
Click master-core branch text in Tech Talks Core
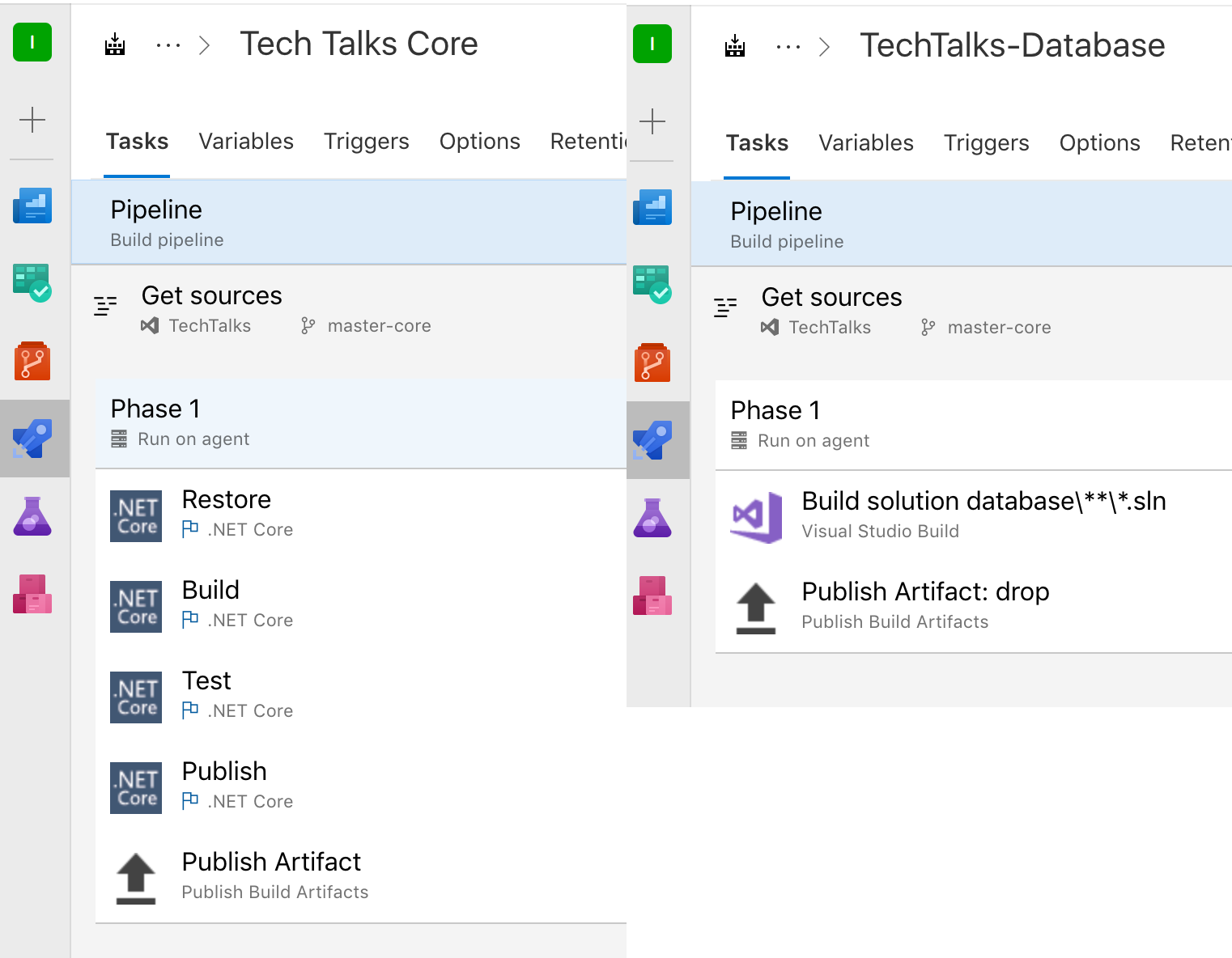point(379,326)
